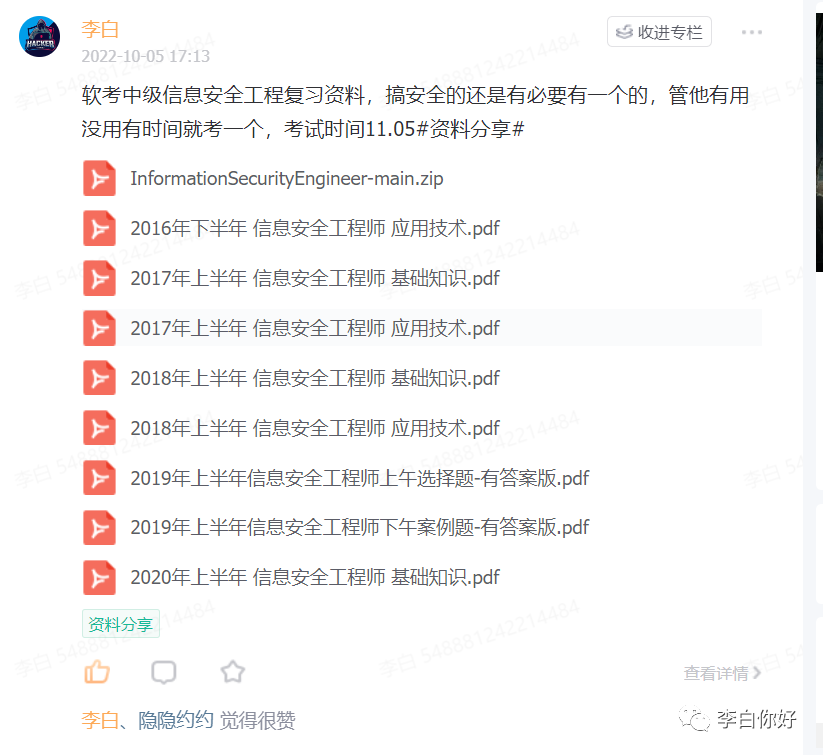Image resolution: width=823 pixels, height=755 pixels.
Task: Expand details via the 查看详情 chevron arrow
Action: [x=756, y=673]
